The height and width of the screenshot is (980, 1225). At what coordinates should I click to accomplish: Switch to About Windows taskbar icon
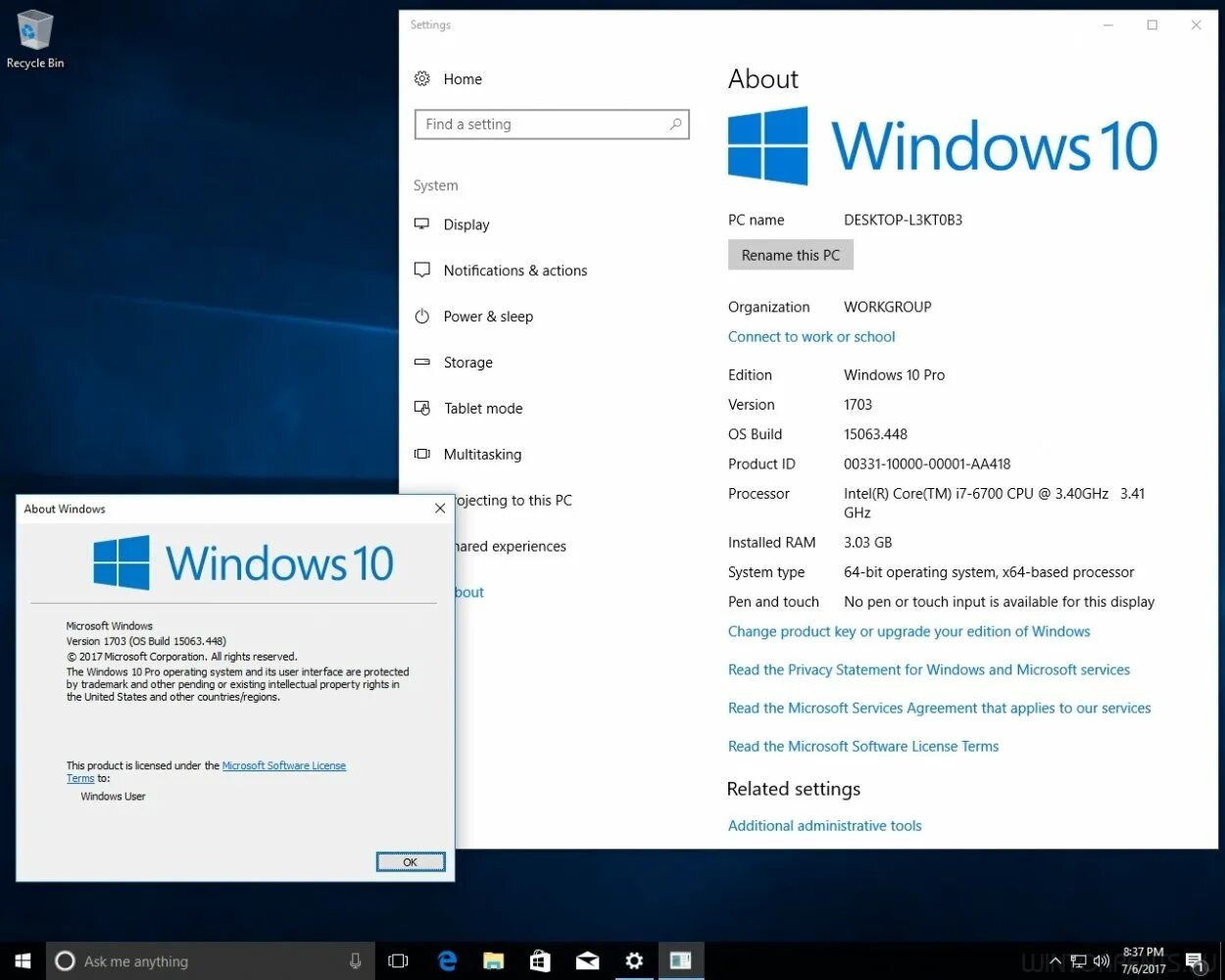point(681,961)
